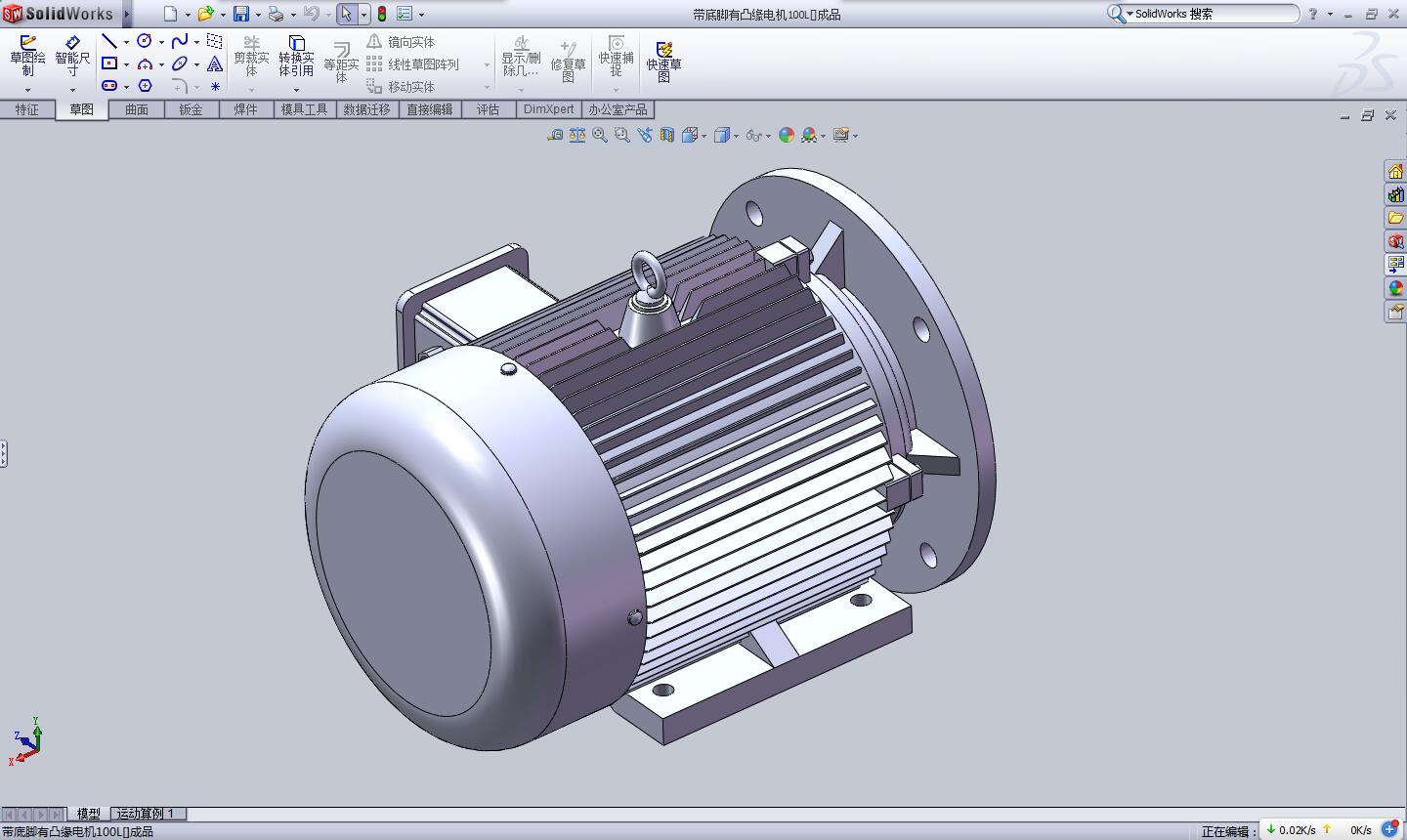Select the Ellipse sketch tool

coord(180,63)
